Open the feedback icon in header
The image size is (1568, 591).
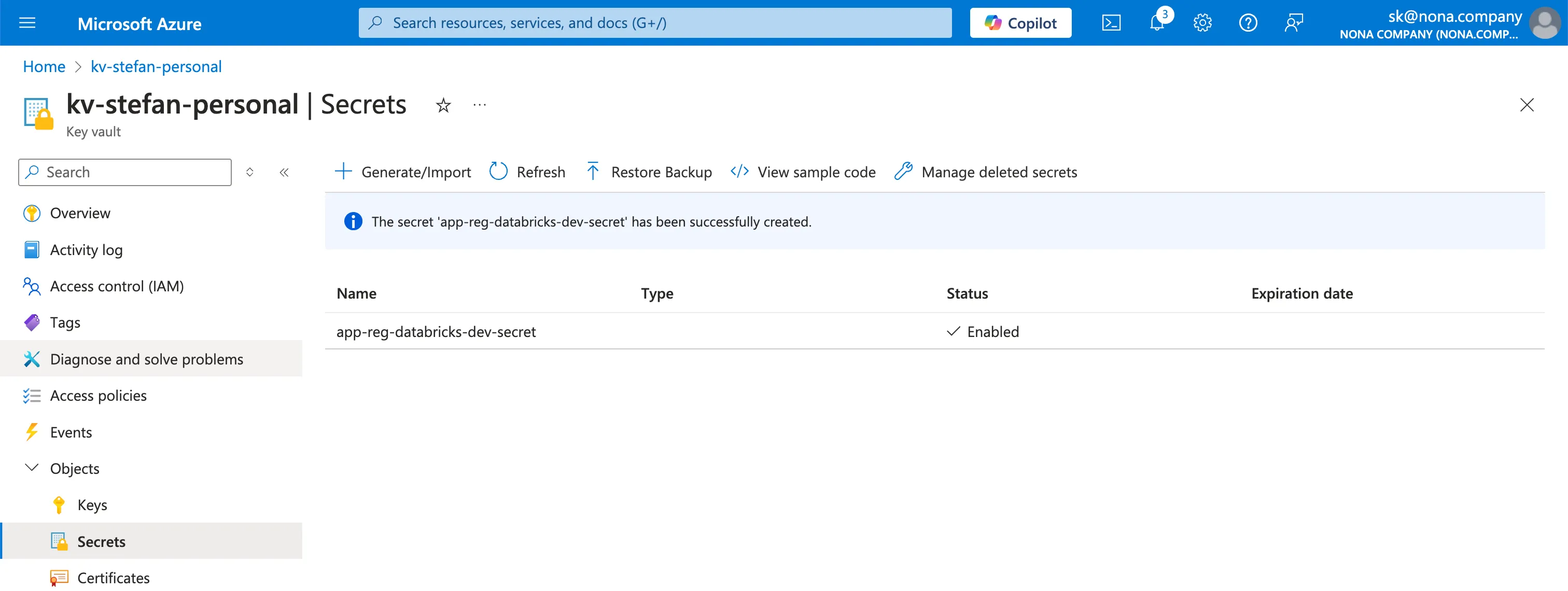1294,23
